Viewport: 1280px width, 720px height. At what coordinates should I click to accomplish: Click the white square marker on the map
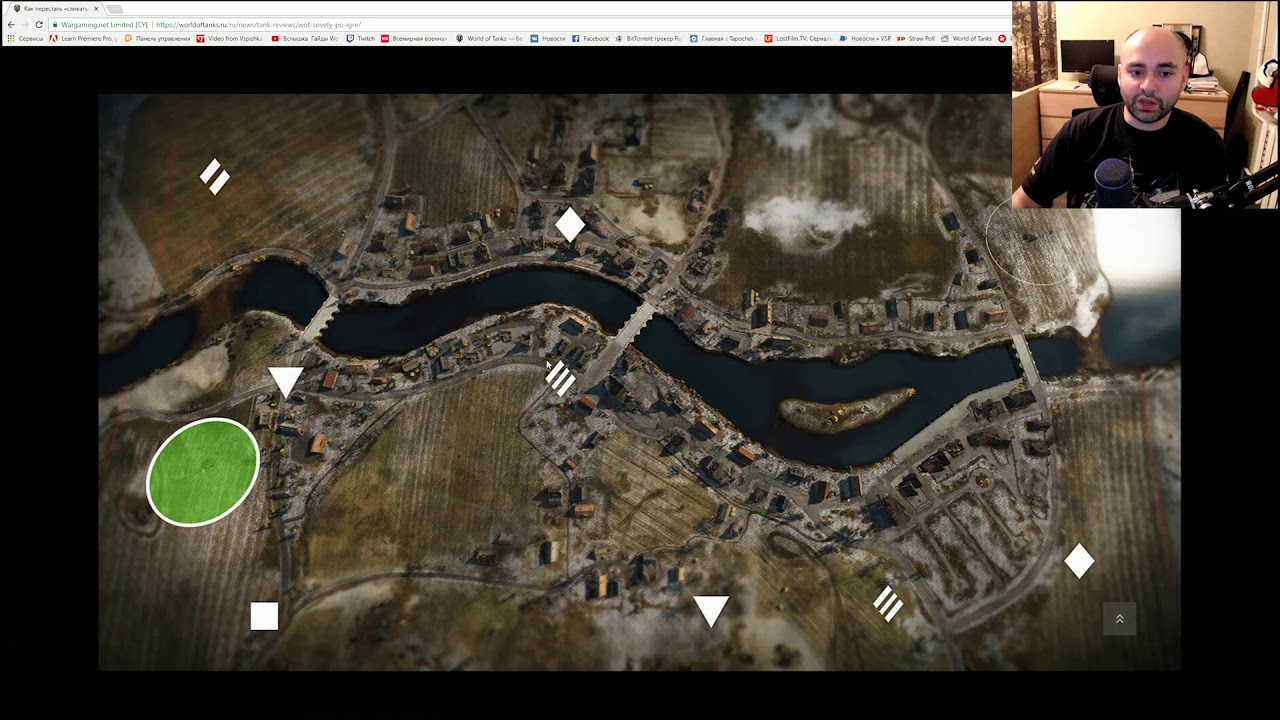(264, 616)
